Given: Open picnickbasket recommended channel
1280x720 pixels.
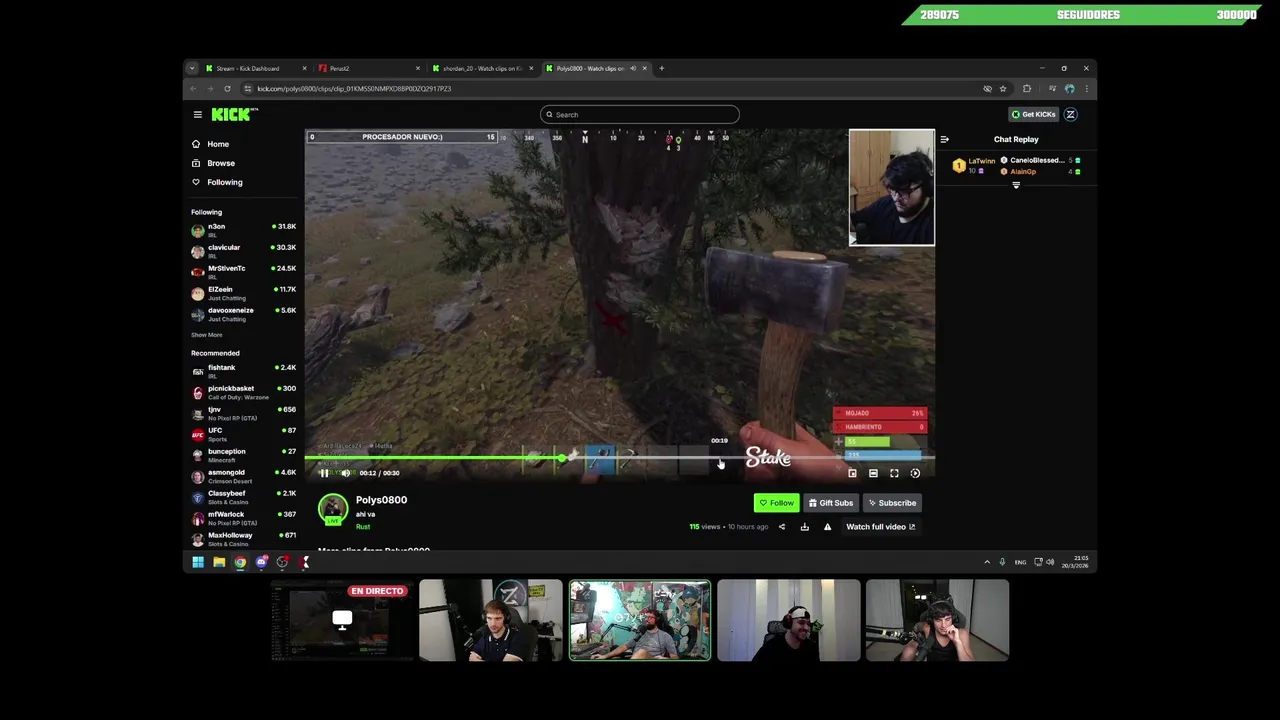Looking at the screenshot, I should (243, 392).
